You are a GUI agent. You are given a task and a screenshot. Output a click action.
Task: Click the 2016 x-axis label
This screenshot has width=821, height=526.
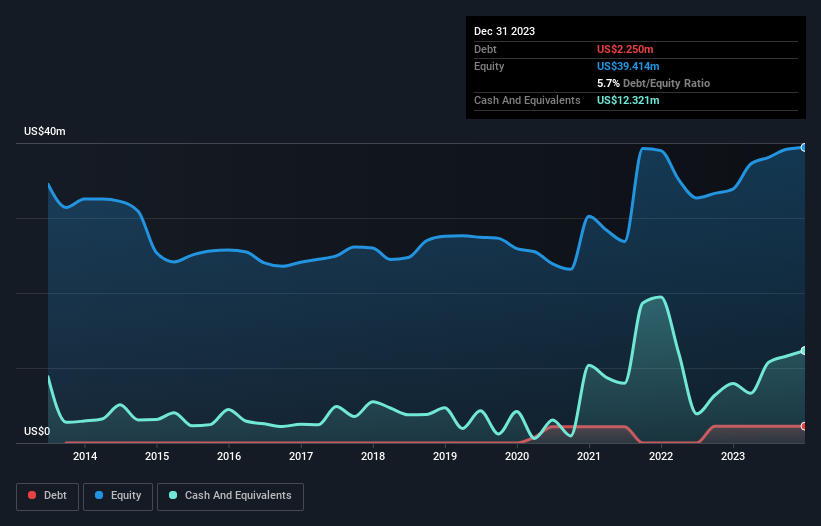(x=229, y=456)
